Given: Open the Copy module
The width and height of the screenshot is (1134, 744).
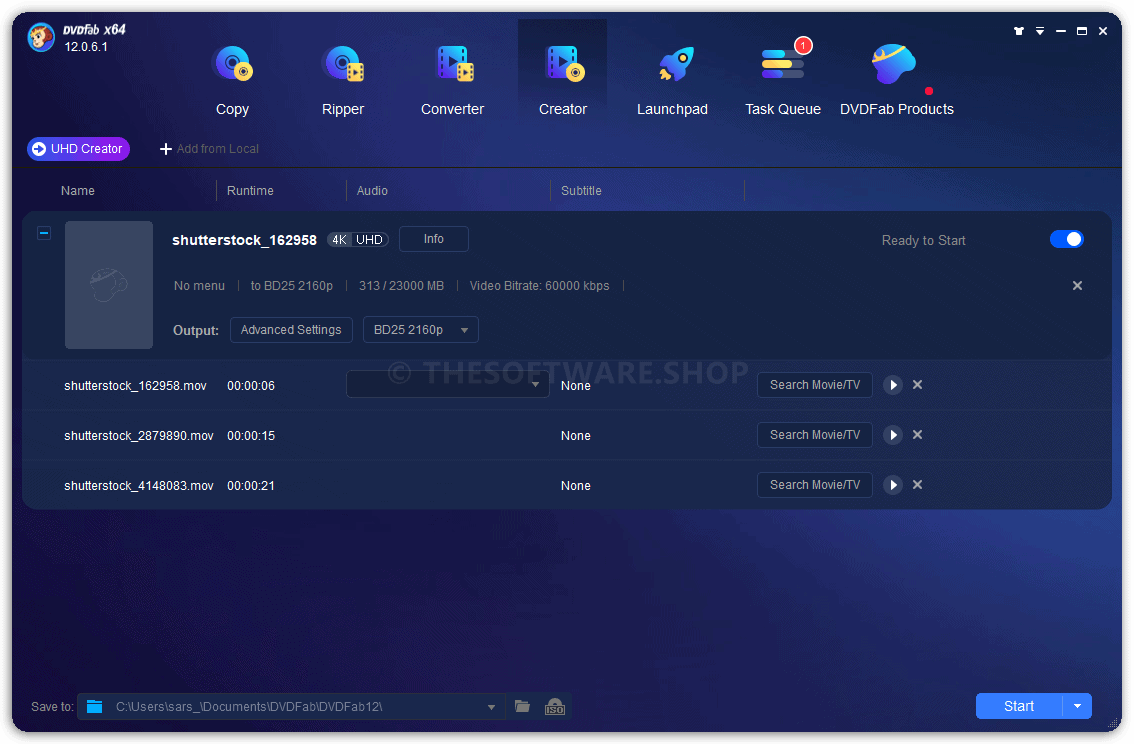Looking at the screenshot, I should point(232,80).
